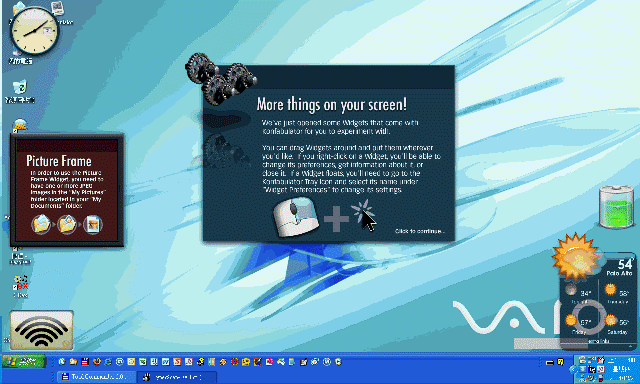Click the battery icon in system tray
This screenshot has height=384, width=640.
[601, 378]
